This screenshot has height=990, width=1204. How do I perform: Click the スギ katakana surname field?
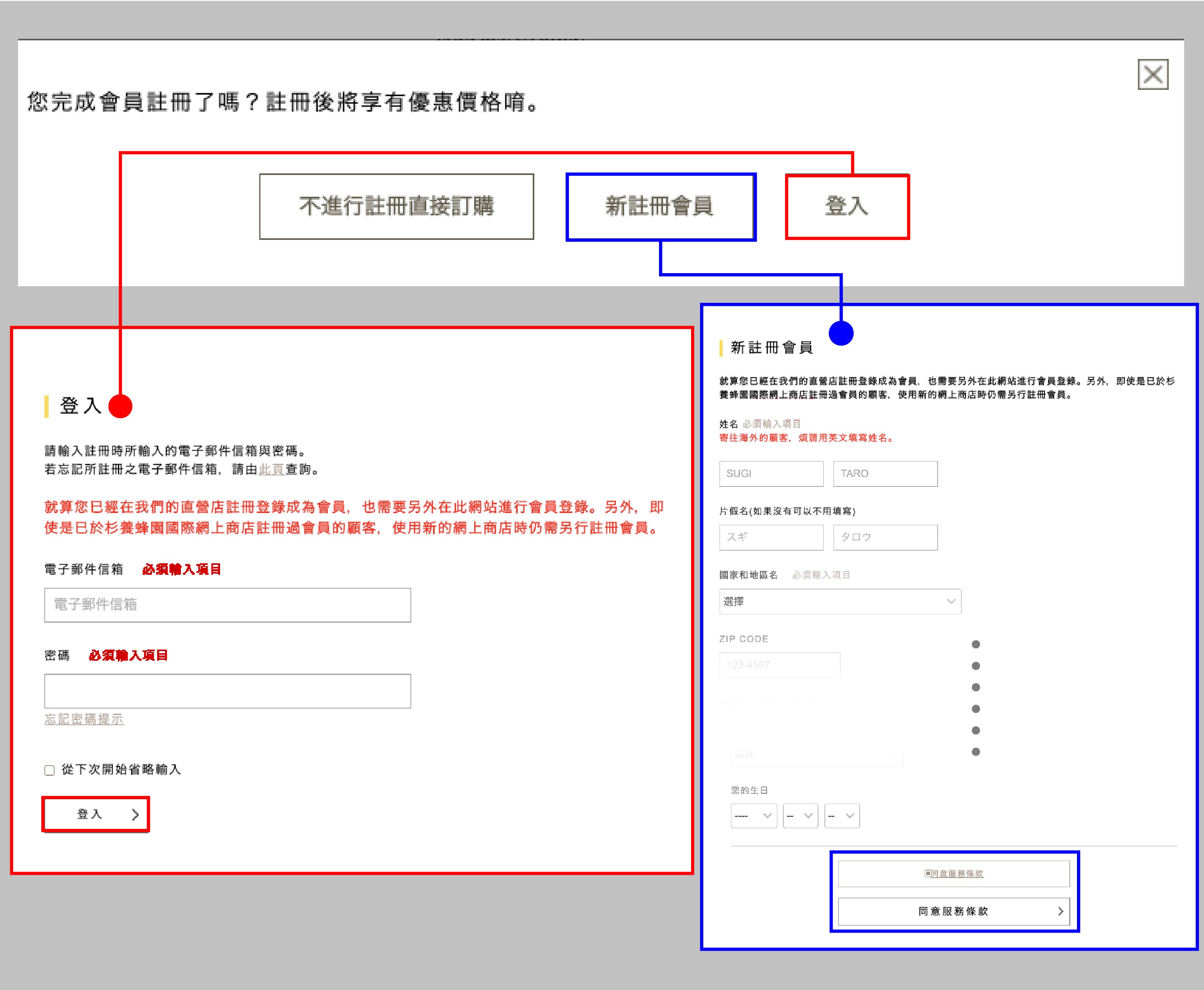pos(771,537)
